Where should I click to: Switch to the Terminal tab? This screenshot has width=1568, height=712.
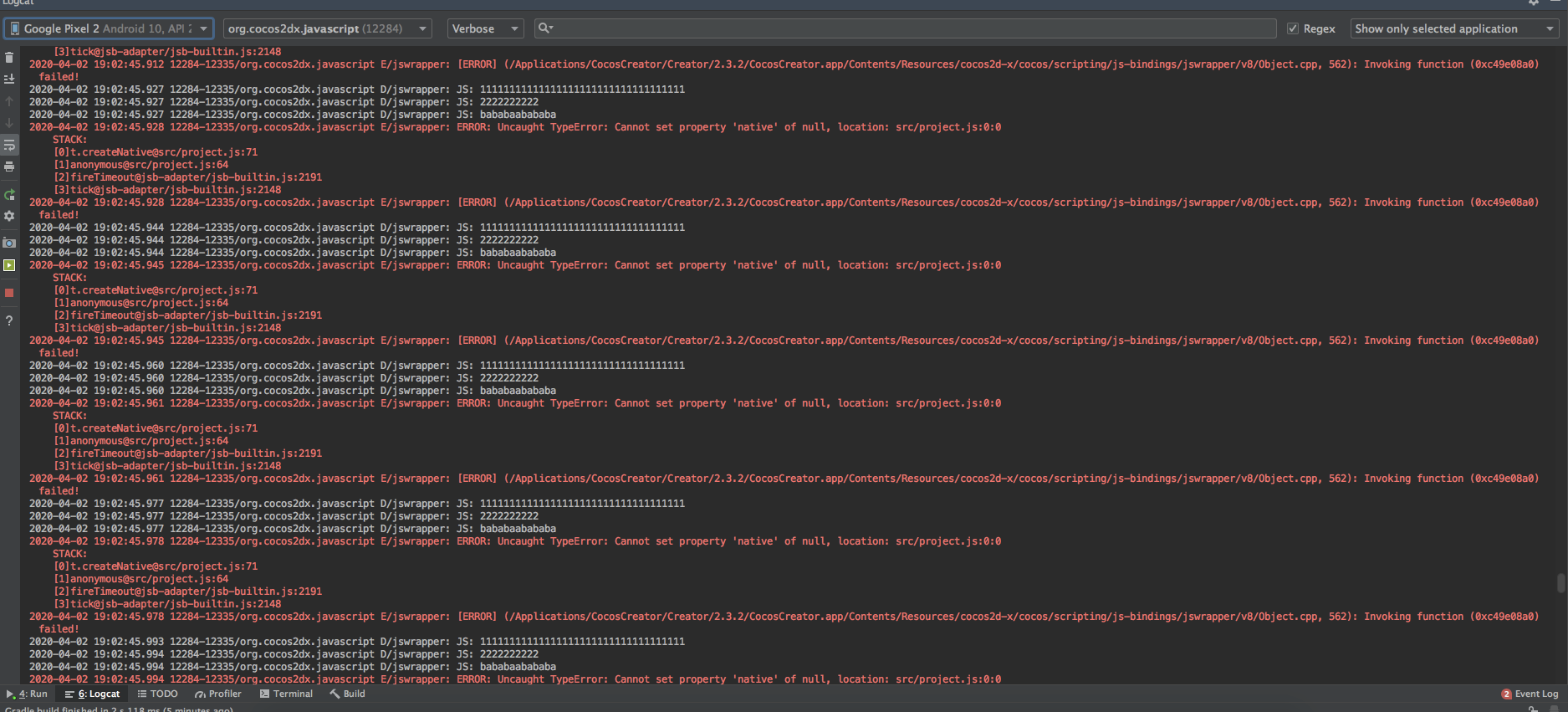[x=286, y=694]
